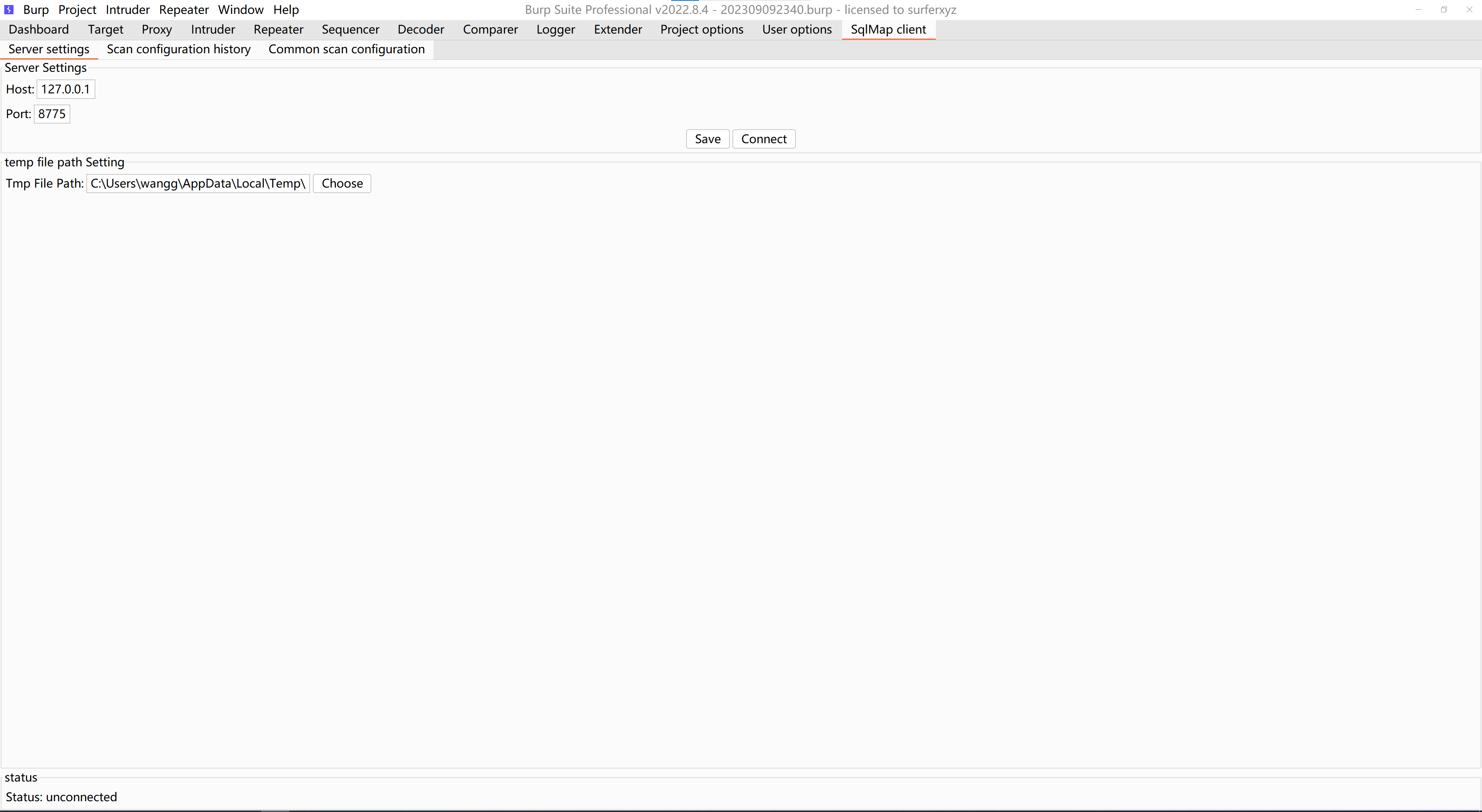Click the Burp Suite logo icon

(8, 10)
